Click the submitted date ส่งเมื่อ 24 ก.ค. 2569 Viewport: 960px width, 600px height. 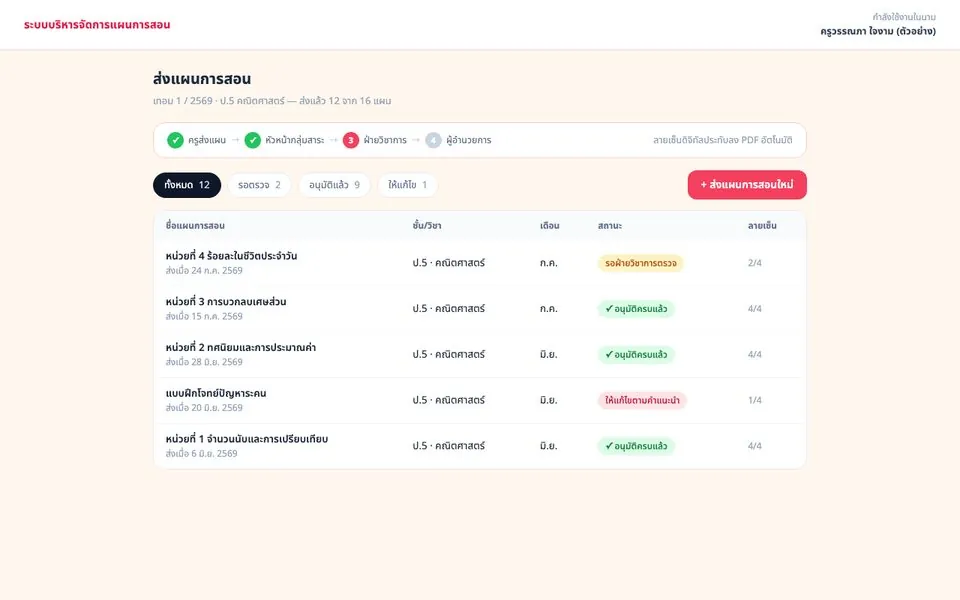tap(204, 271)
